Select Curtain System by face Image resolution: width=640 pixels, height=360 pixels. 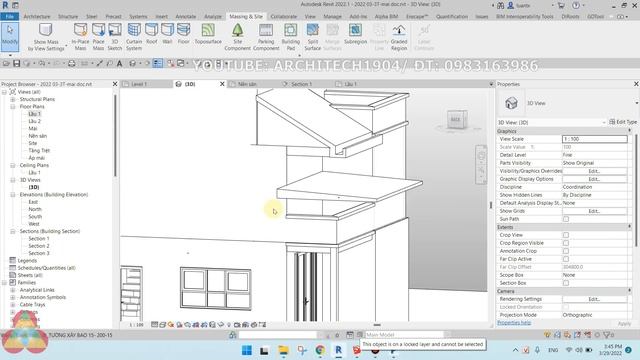click(134, 37)
